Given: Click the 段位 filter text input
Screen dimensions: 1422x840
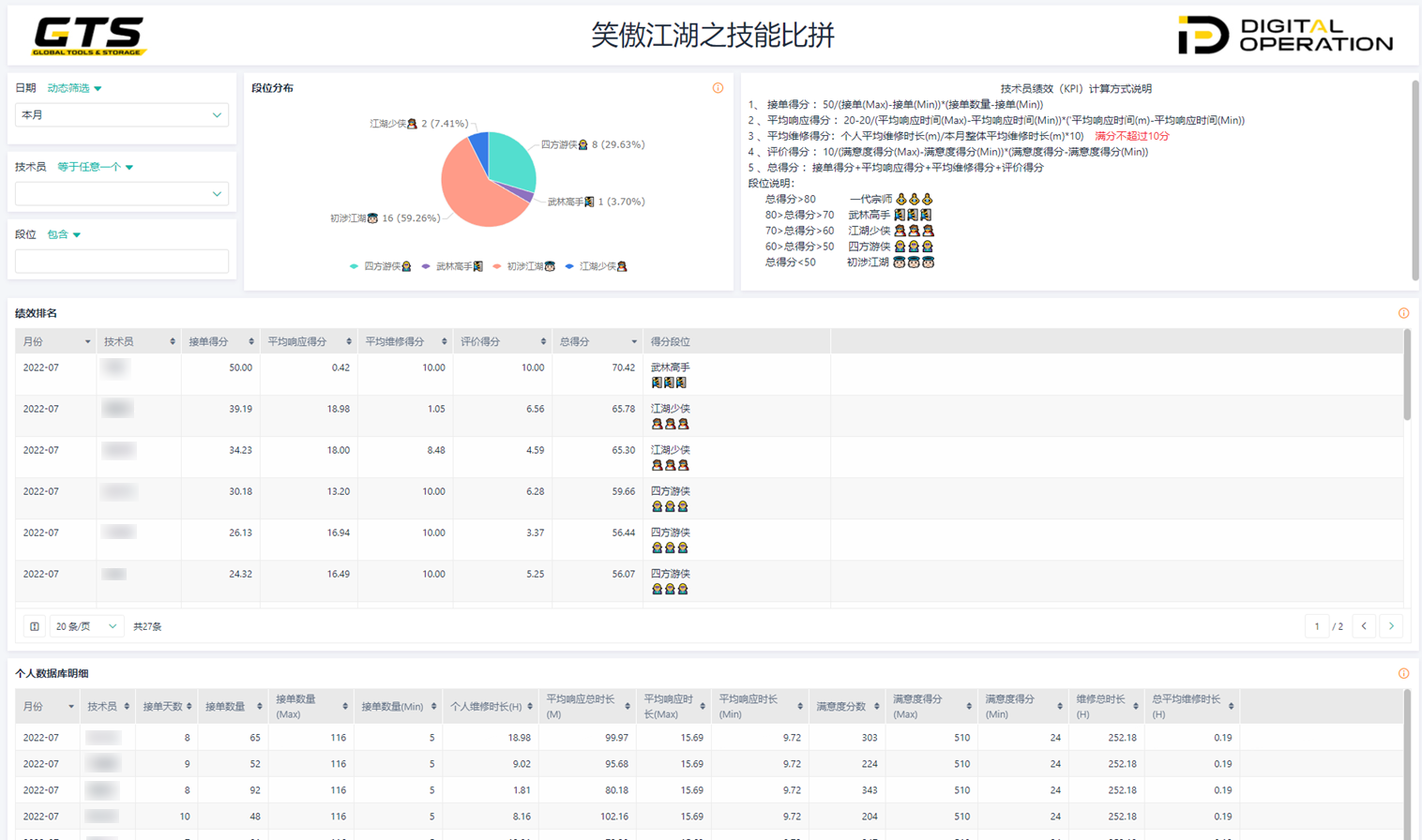Looking at the screenshot, I should [x=122, y=262].
